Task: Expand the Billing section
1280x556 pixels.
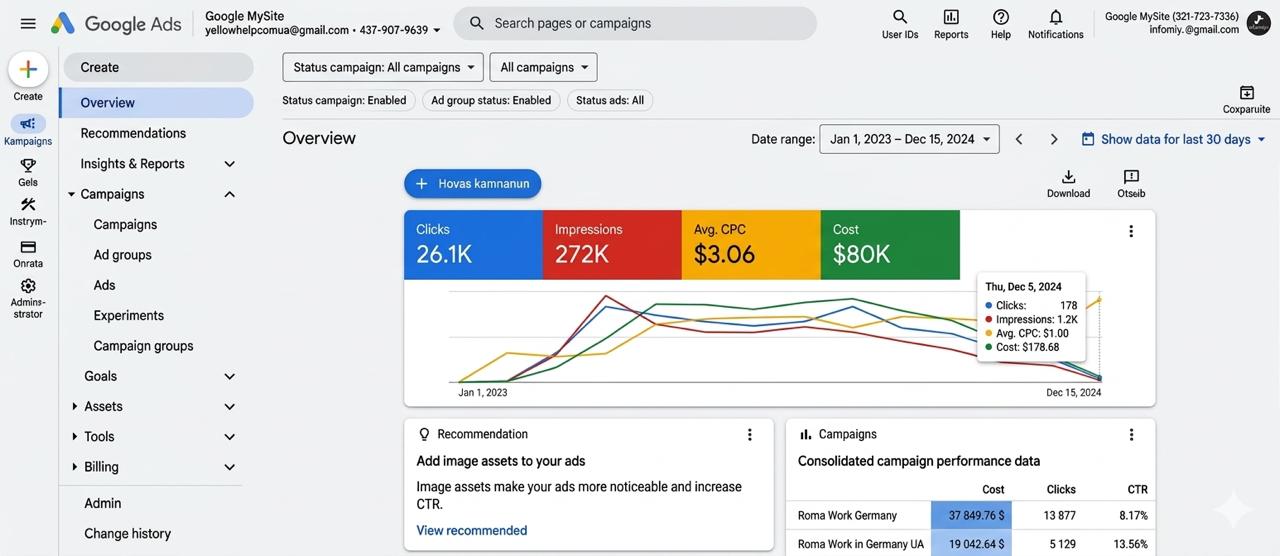Action: click(229, 467)
